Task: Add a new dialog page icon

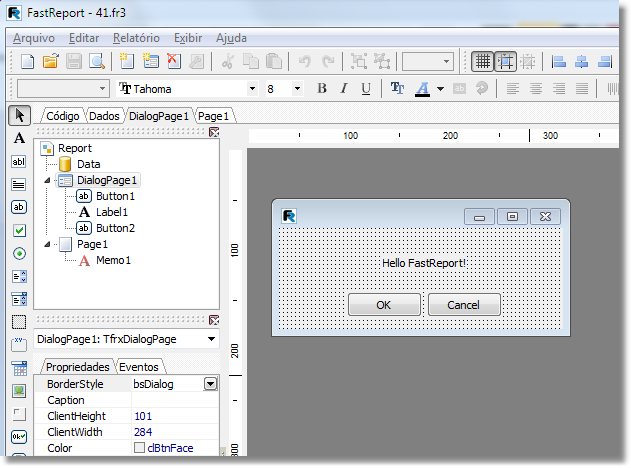Action: (151, 62)
